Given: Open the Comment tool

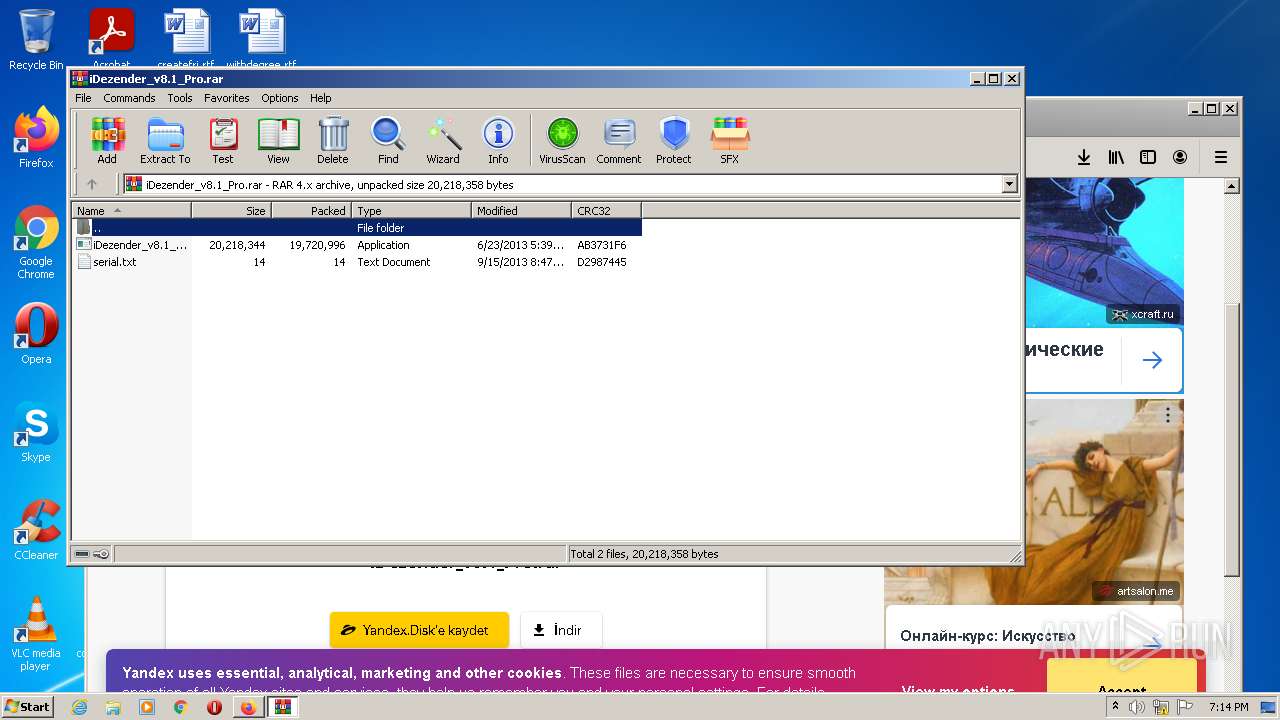Looking at the screenshot, I should pyautogui.click(x=619, y=140).
